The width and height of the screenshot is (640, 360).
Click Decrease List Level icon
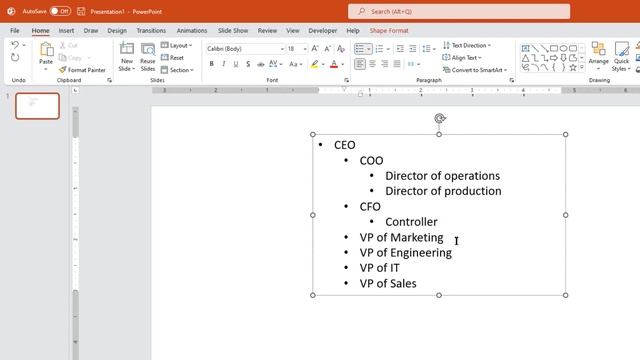(400, 49)
